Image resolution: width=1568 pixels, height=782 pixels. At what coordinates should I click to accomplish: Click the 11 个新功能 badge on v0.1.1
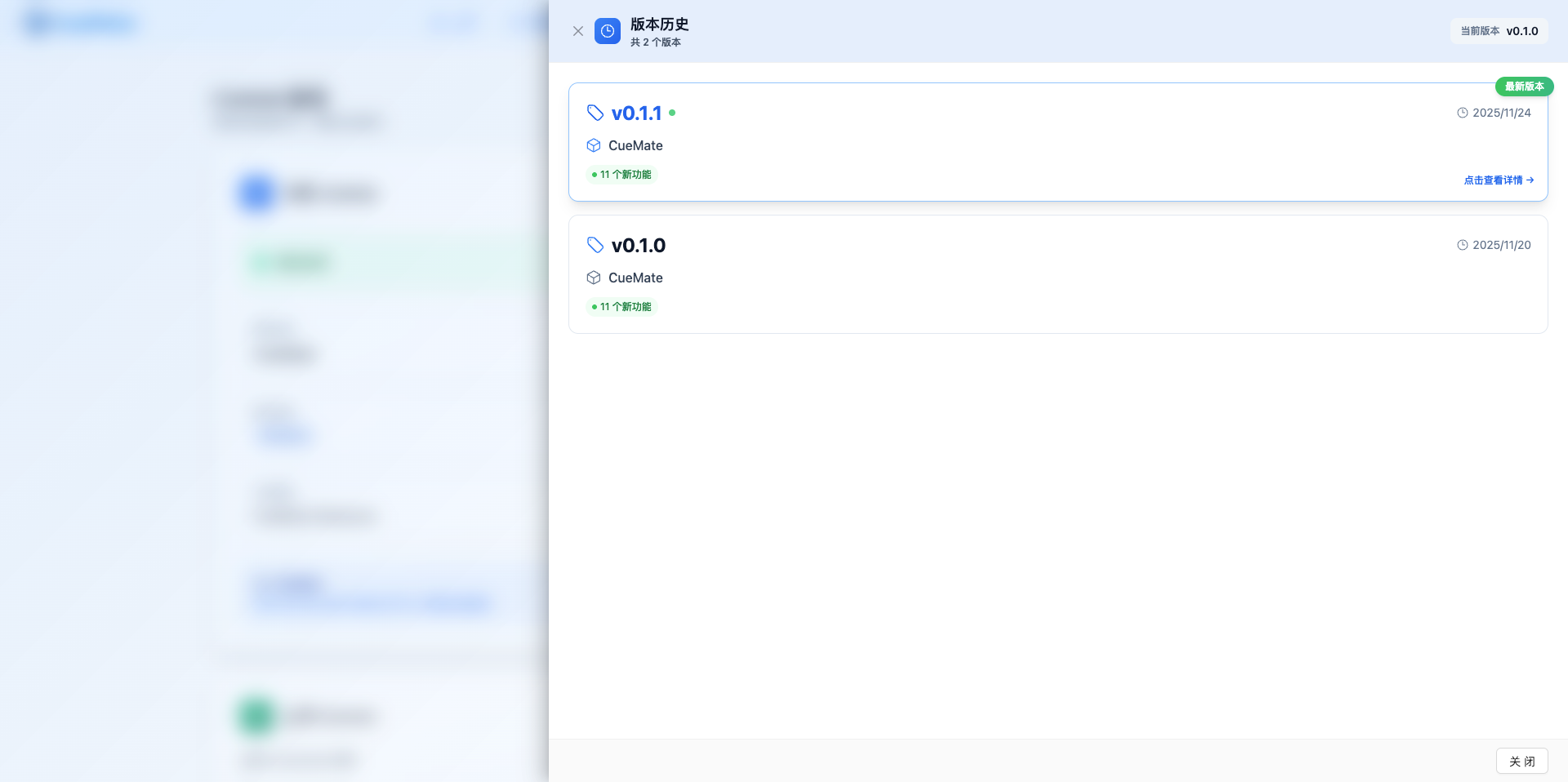[x=621, y=174]
